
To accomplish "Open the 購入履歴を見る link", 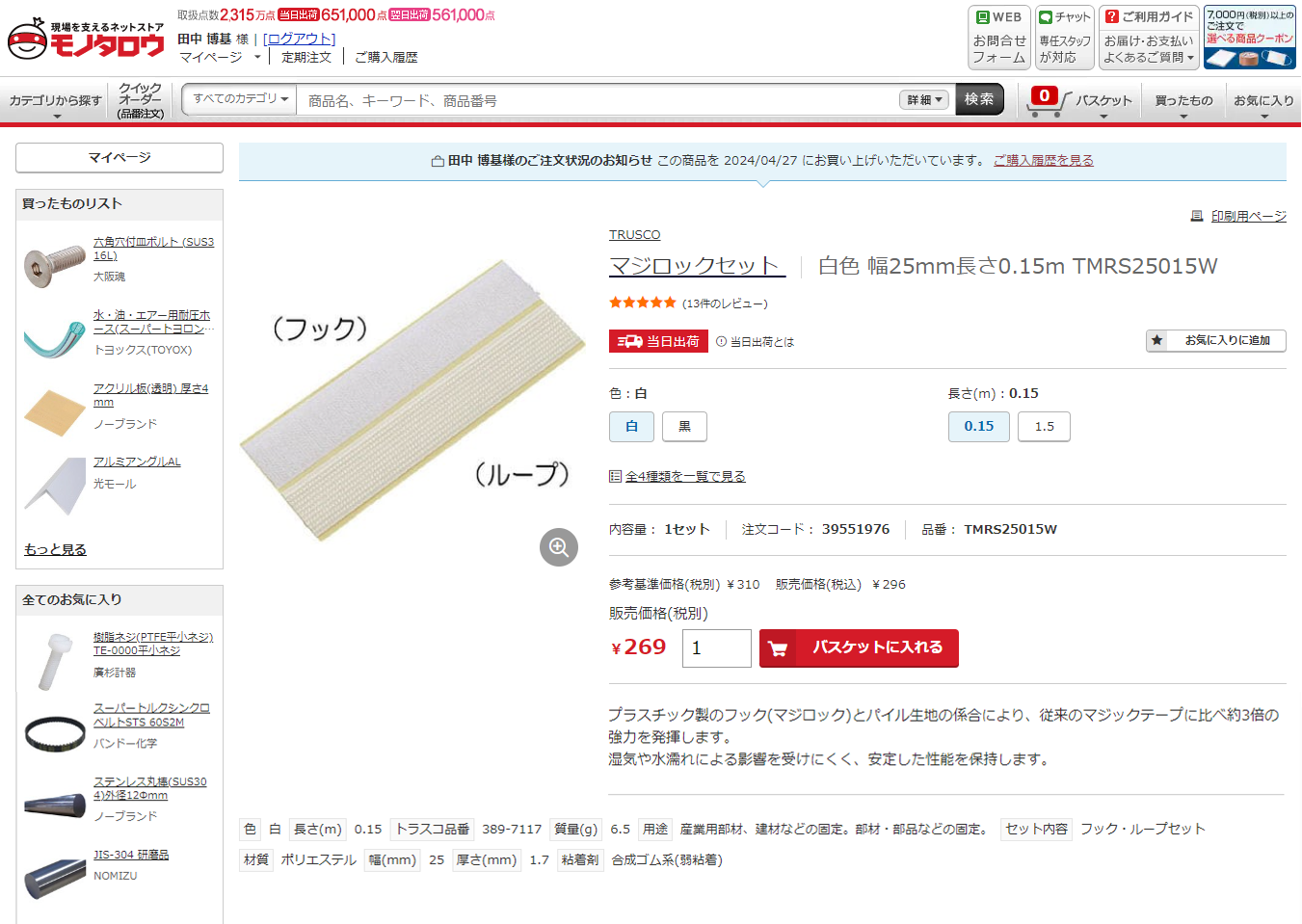I will click(1044, 161).
